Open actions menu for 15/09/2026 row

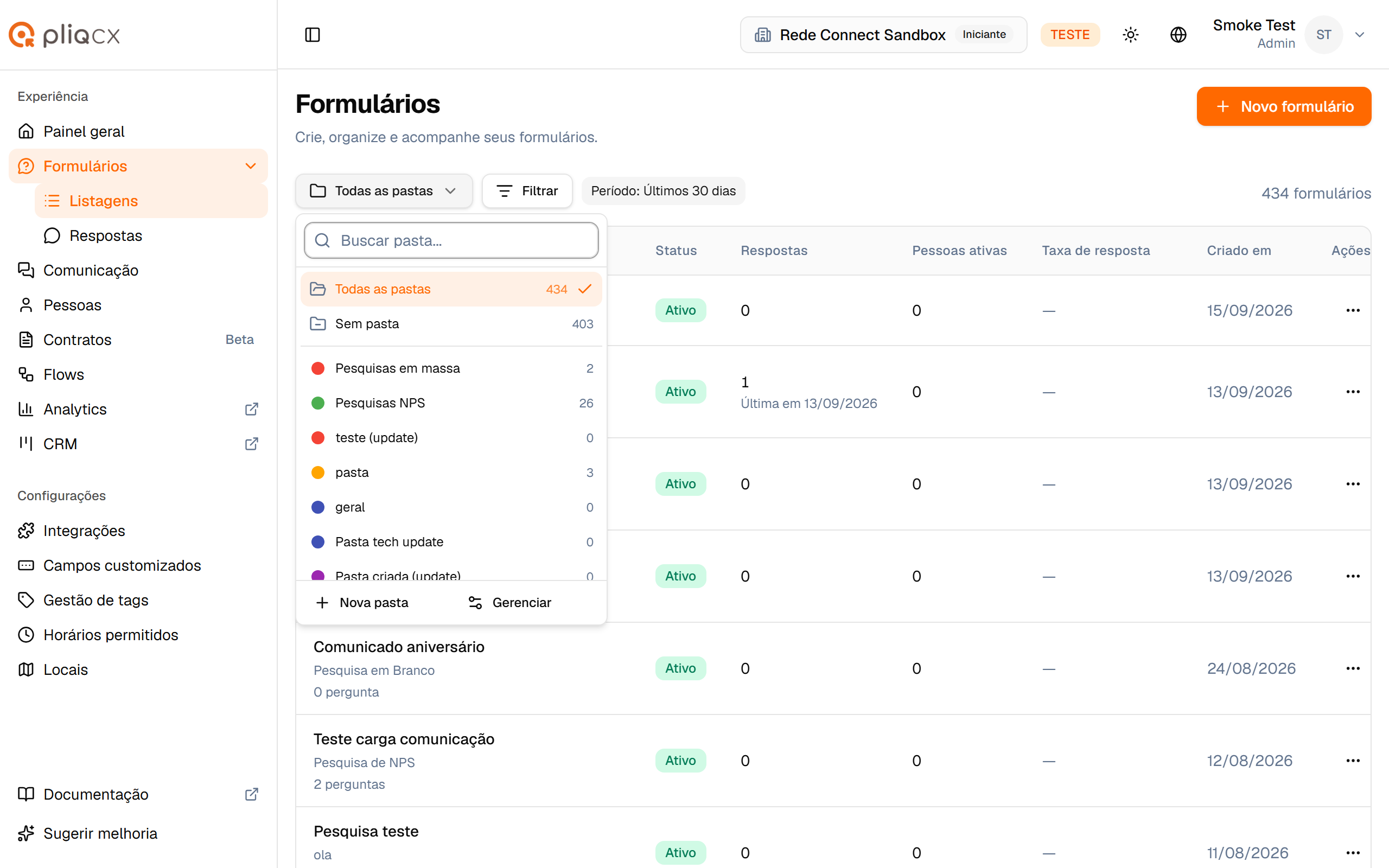click(x=1353, y=310)
